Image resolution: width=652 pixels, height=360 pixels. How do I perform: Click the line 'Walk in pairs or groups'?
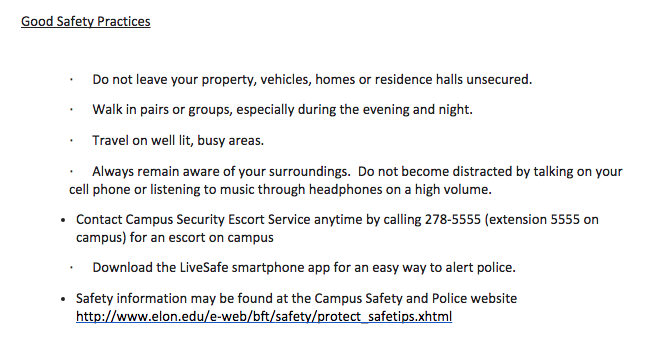pos(282,110)
